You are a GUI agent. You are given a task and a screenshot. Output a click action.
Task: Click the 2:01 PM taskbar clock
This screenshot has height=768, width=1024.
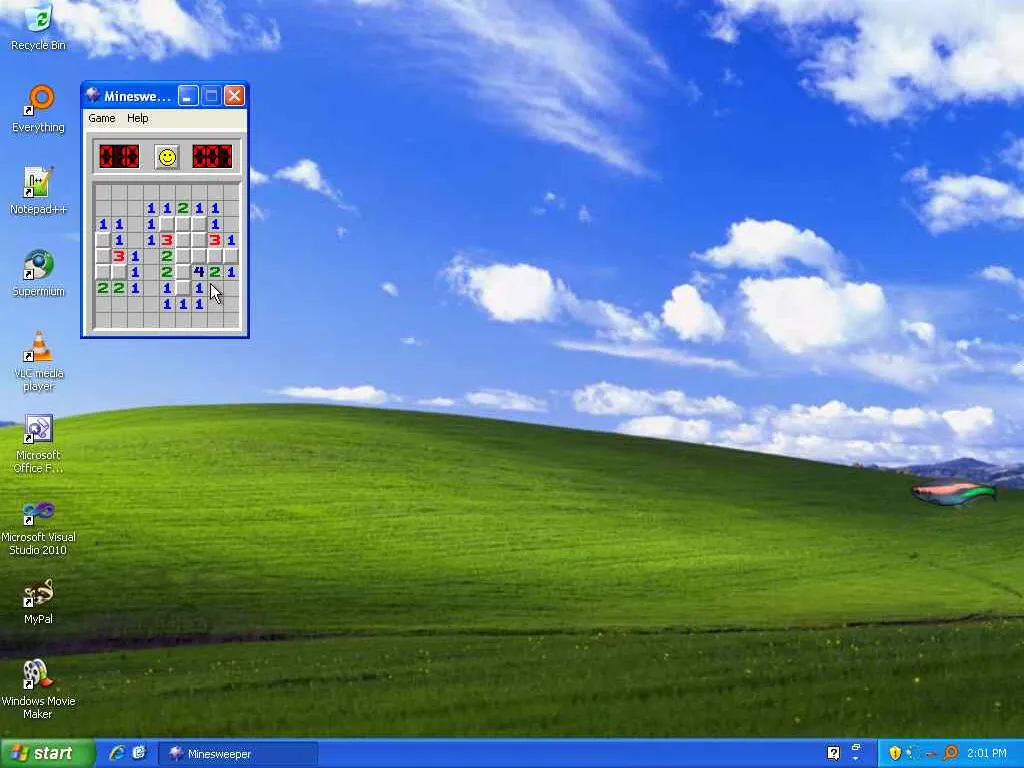[987, 754]
